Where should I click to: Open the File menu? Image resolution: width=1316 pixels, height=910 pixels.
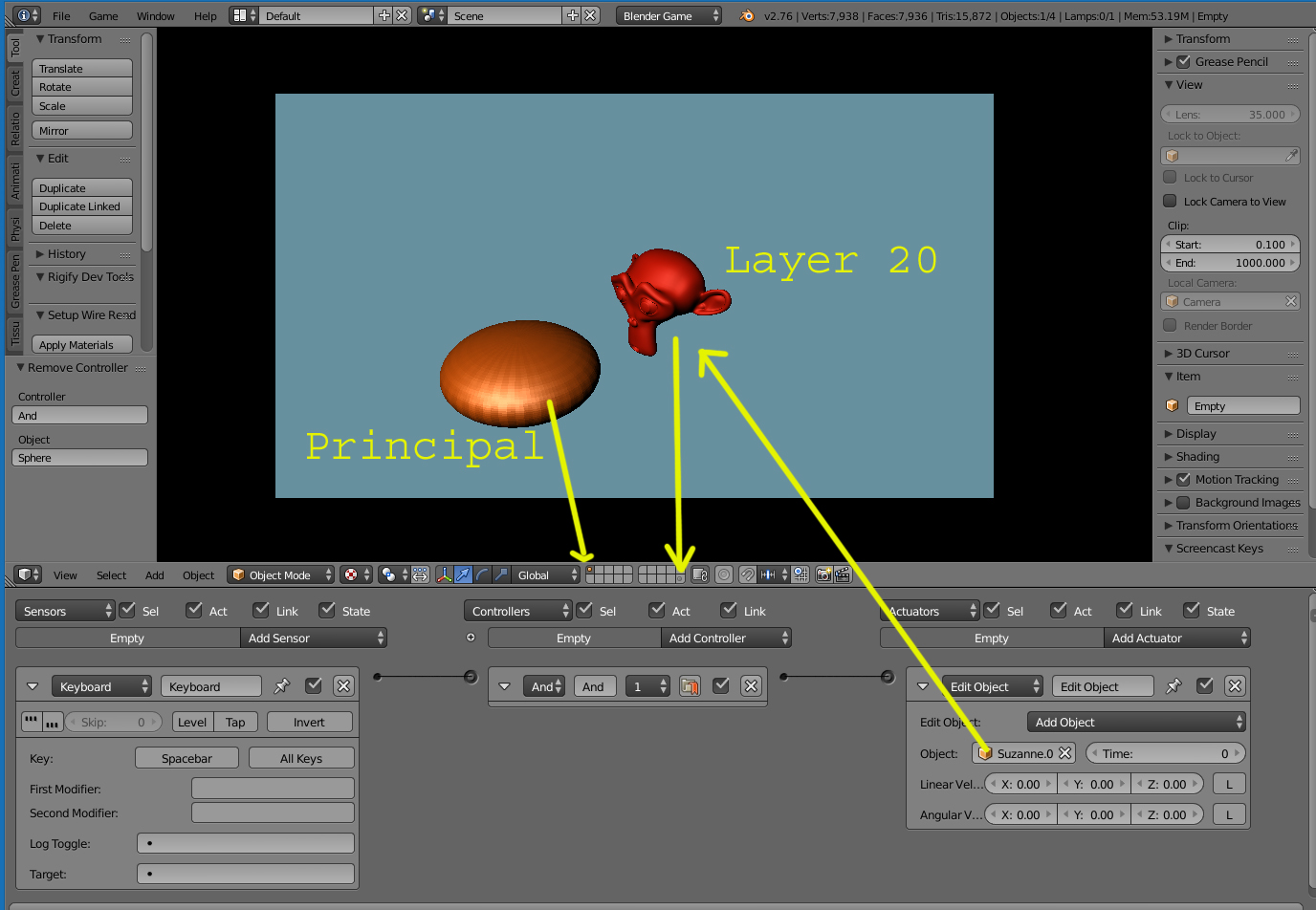pyautogui.click(x=61, y=16)
